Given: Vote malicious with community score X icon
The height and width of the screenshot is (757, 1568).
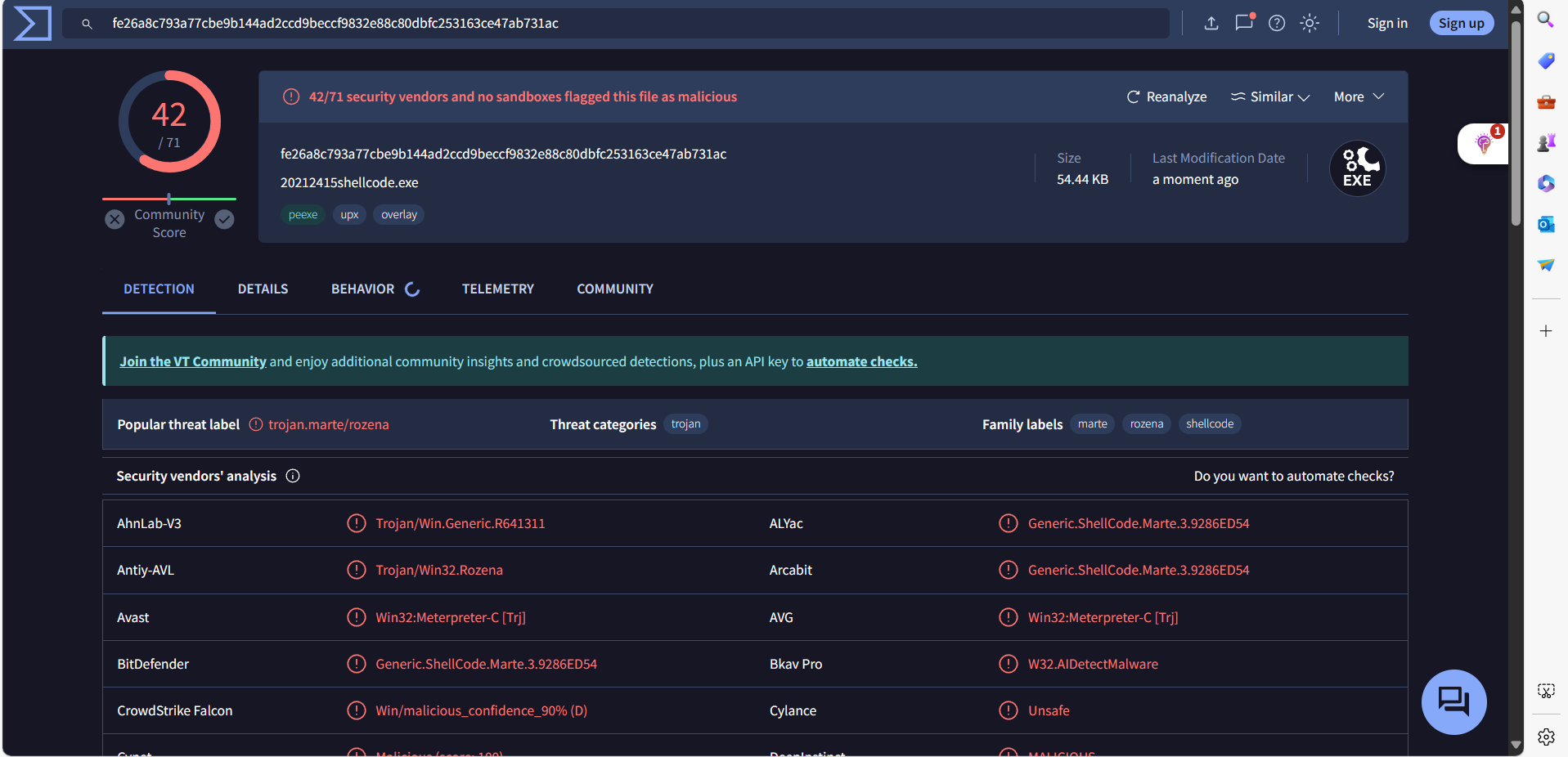Looking at the screenshot, I should 115,219.
